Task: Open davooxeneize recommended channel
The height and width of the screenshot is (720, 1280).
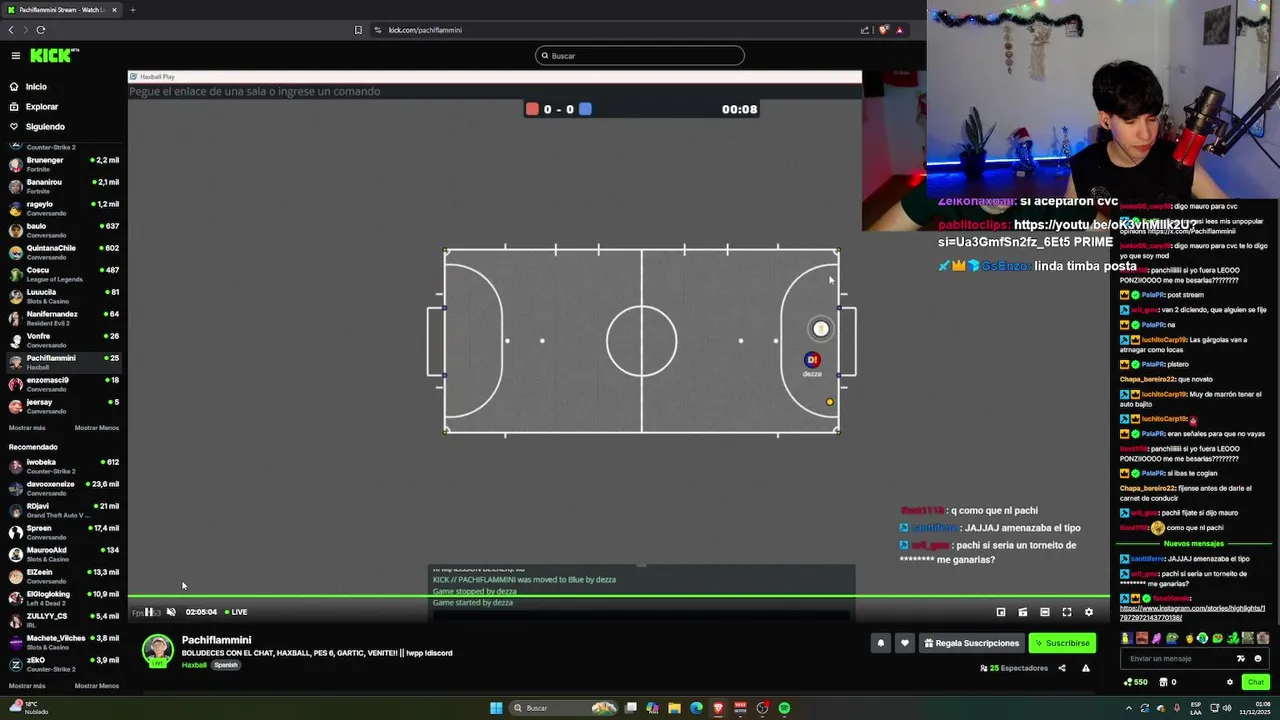Action: click(x=62, y=488)
